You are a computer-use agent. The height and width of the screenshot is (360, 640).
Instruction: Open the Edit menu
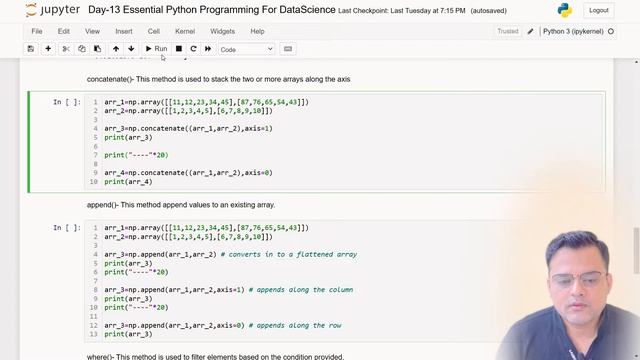[x=63, y=31]
